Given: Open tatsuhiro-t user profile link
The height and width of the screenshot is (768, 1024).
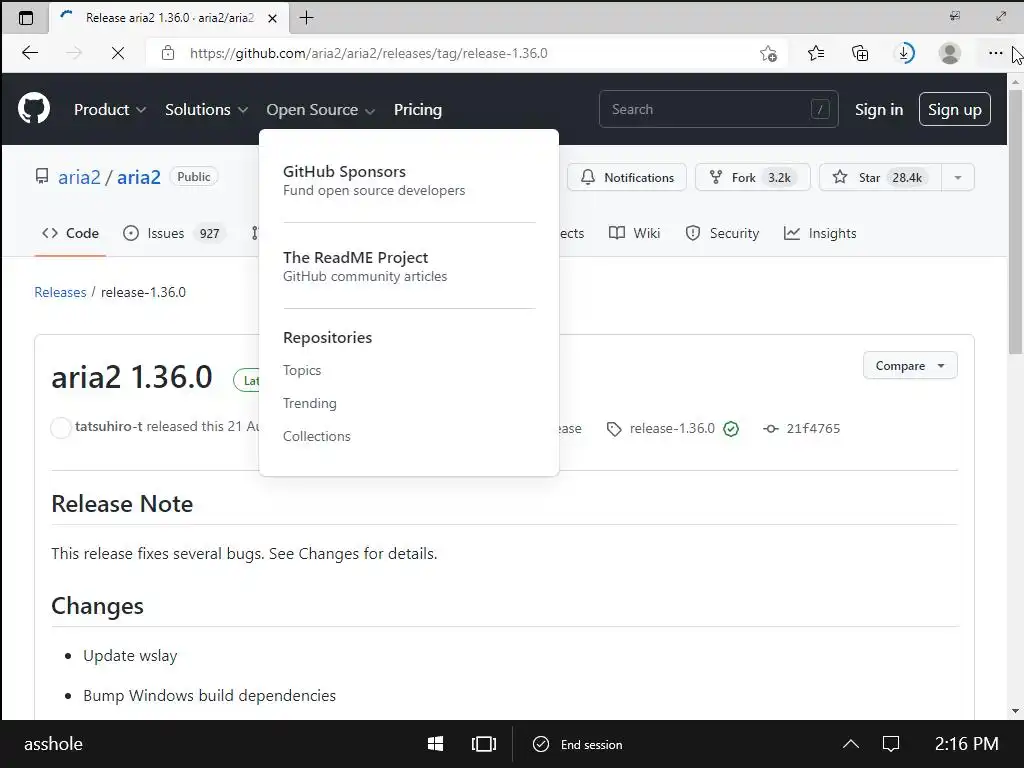Looking at the screenshot, I should [x=108, y=426].
